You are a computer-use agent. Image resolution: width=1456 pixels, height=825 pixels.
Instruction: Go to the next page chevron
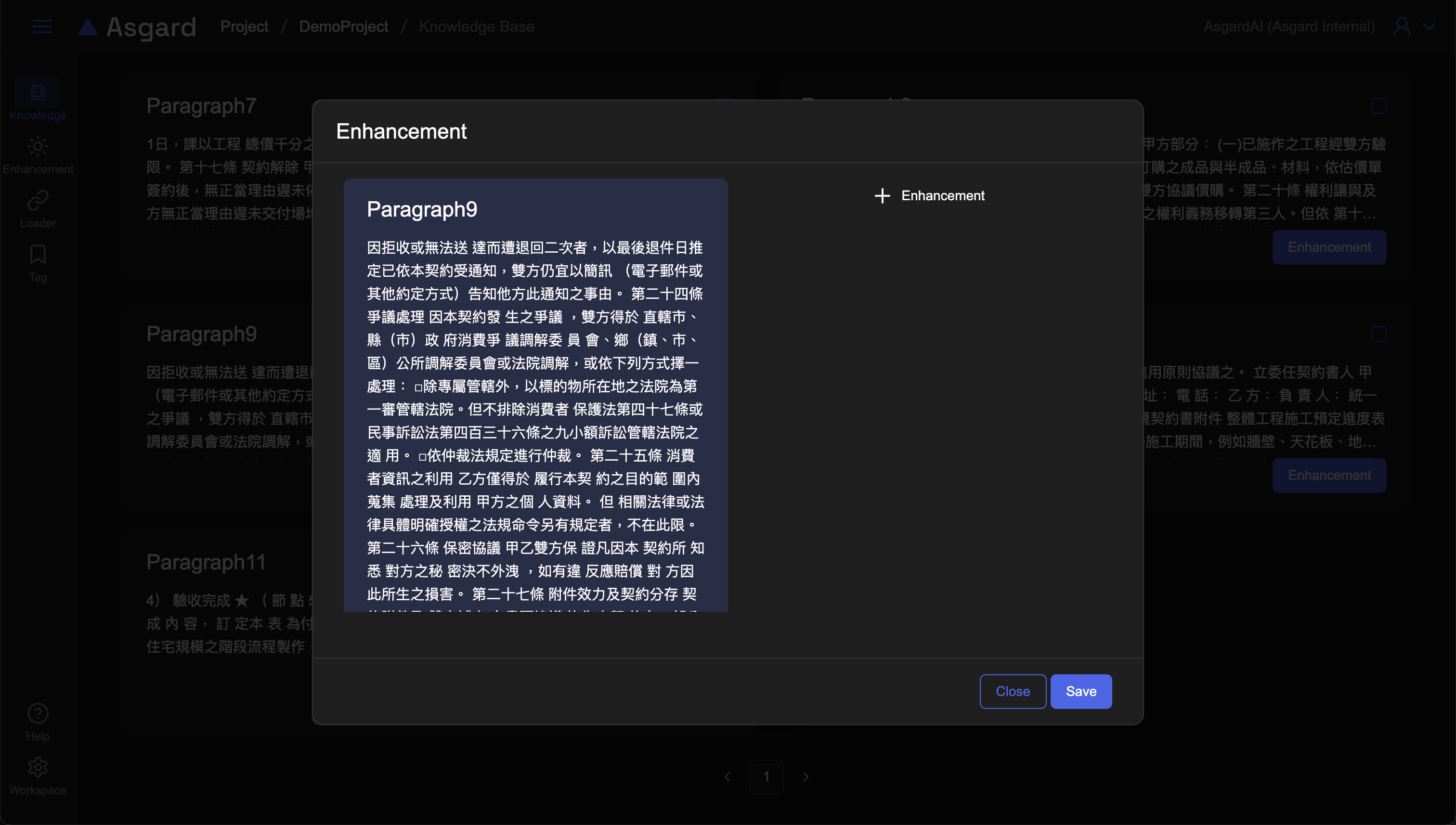coord(806,776)
